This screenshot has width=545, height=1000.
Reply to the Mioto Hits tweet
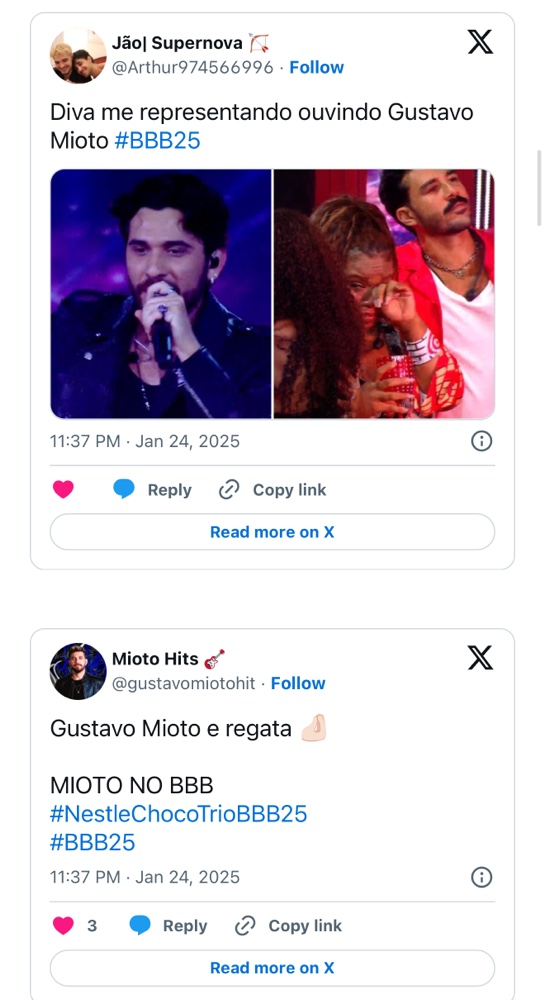point(168,925)
